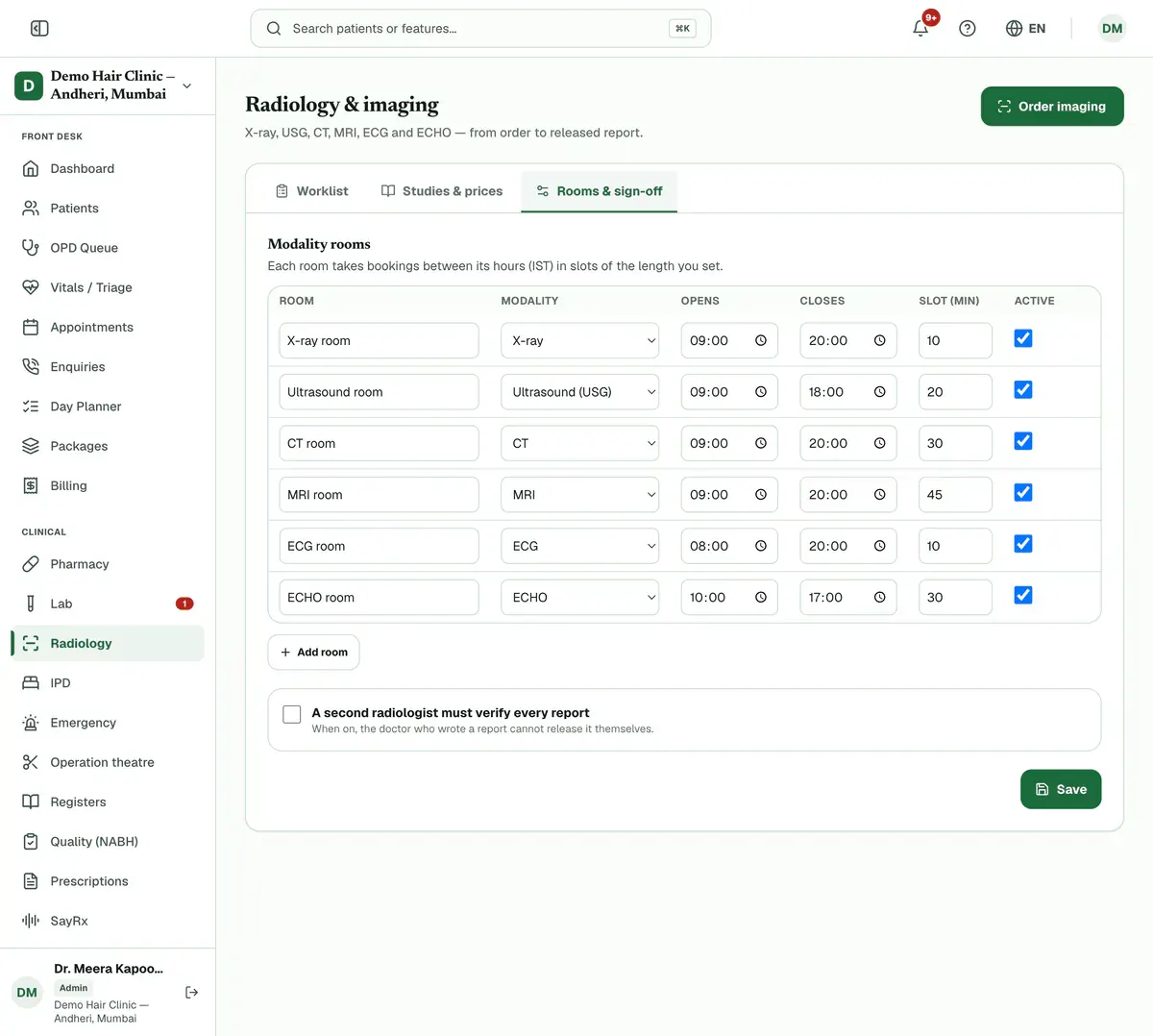Click the Patients people icon

pyautogui.click(x=31, y=208)
